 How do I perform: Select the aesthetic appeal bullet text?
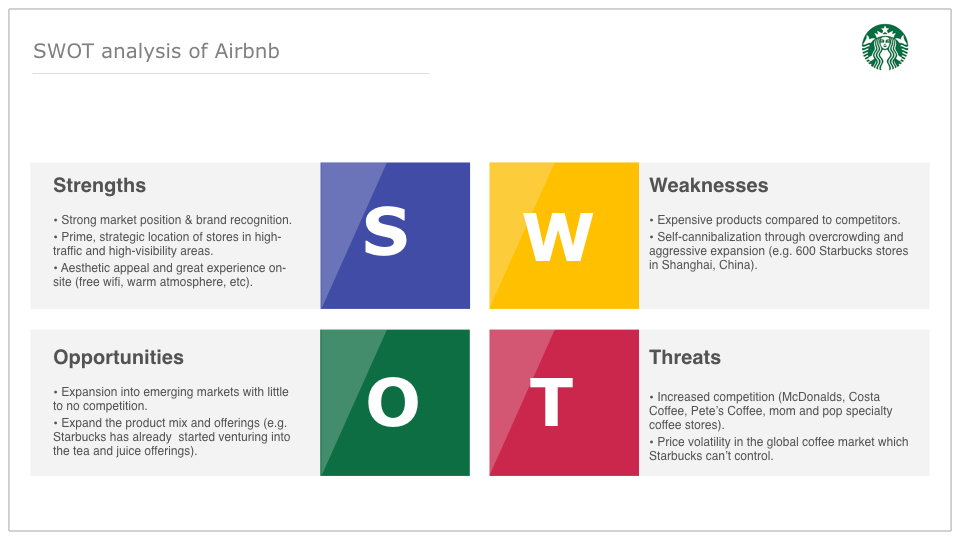point(170,275)
